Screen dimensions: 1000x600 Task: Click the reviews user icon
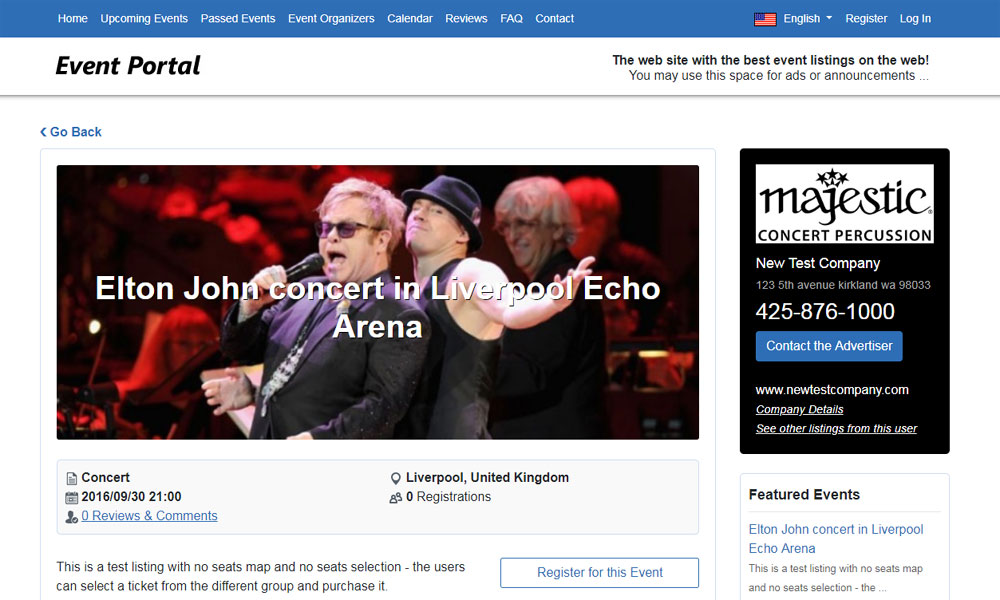point(71,516)
